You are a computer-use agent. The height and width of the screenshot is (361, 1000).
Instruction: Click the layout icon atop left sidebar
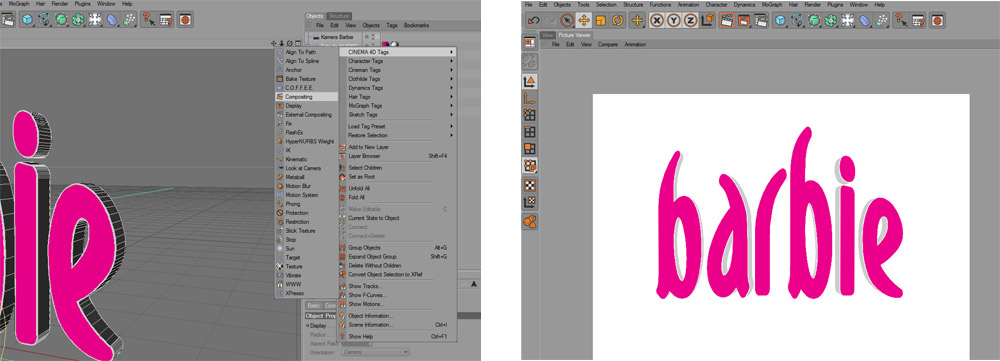click(x=529, y=43)
